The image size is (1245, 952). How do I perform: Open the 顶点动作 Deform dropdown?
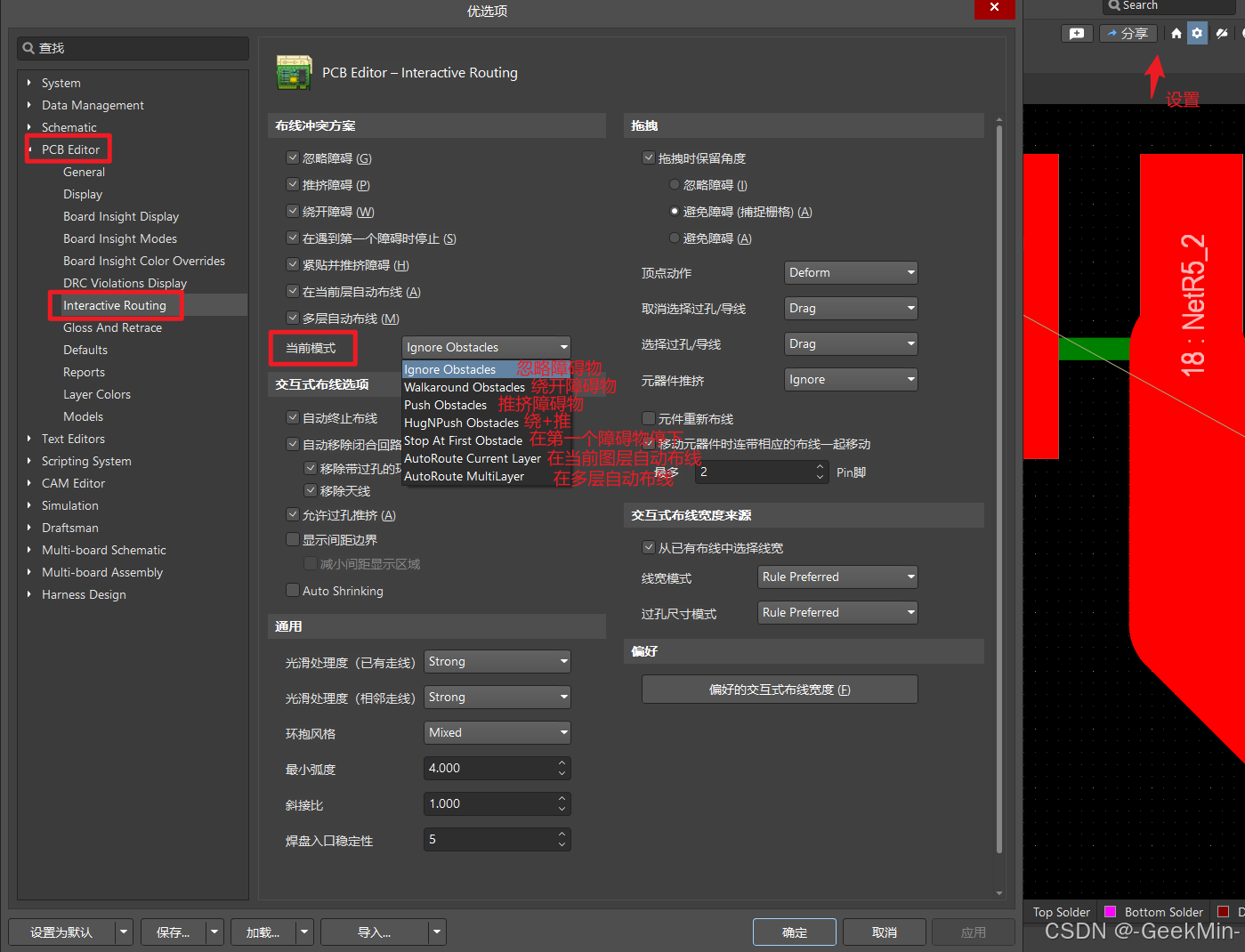(x=851, y=272)
